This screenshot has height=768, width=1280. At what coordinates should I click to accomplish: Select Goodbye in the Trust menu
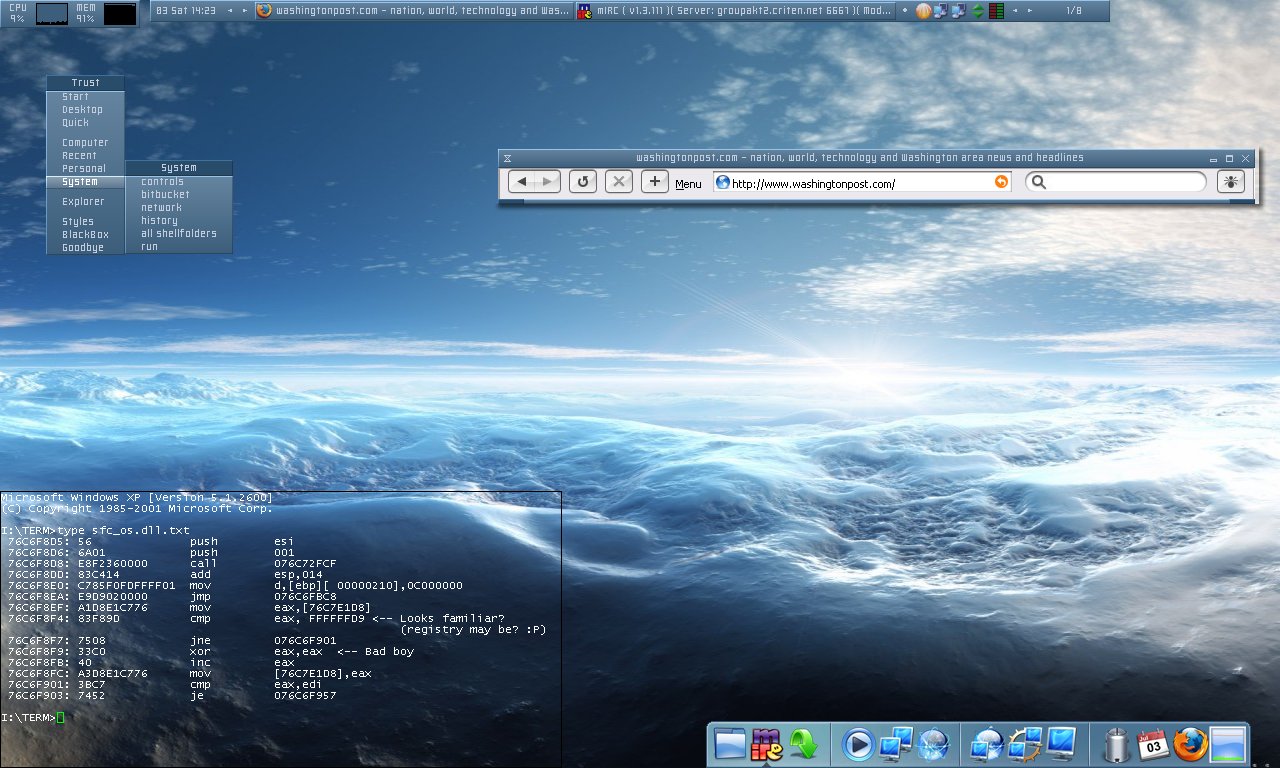coord(85,248)
